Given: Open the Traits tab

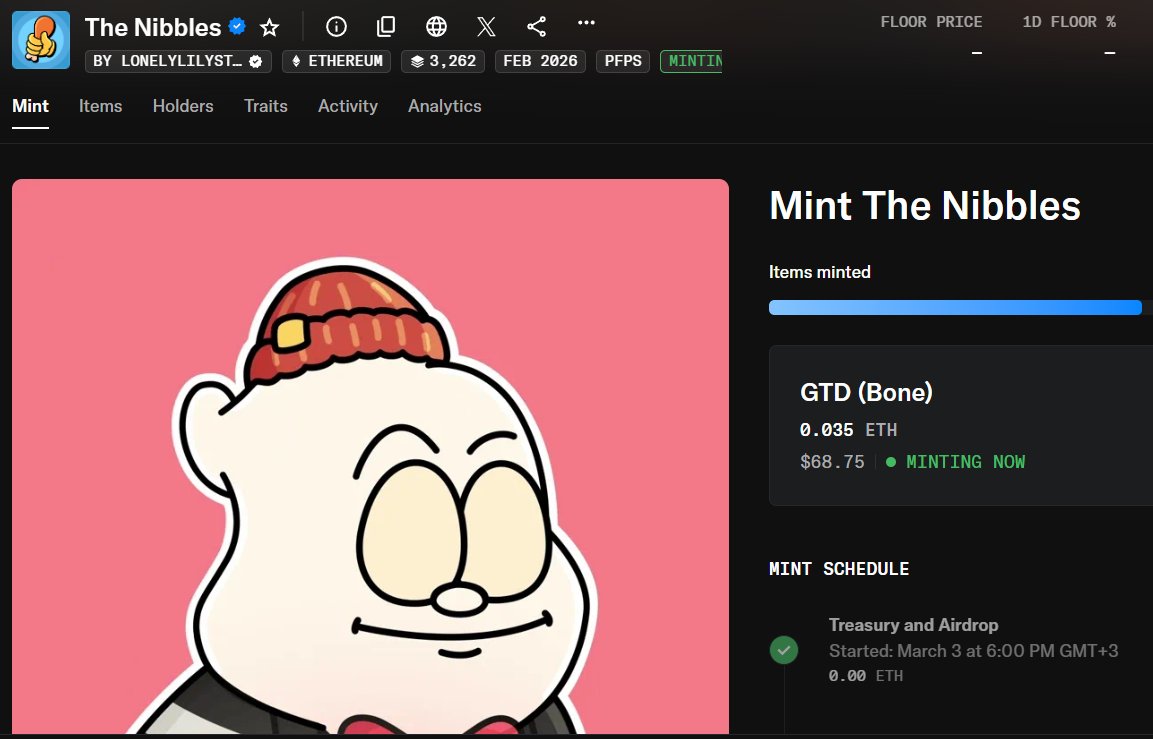Looking at the screenshot, I should point(265,106).
